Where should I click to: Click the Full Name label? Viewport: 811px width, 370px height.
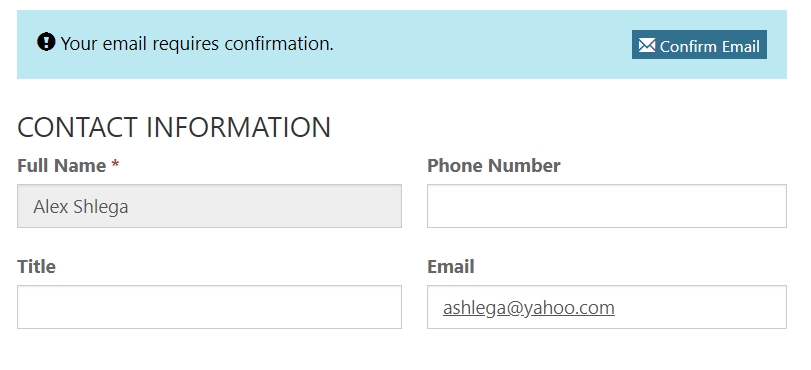coord(62,166)
